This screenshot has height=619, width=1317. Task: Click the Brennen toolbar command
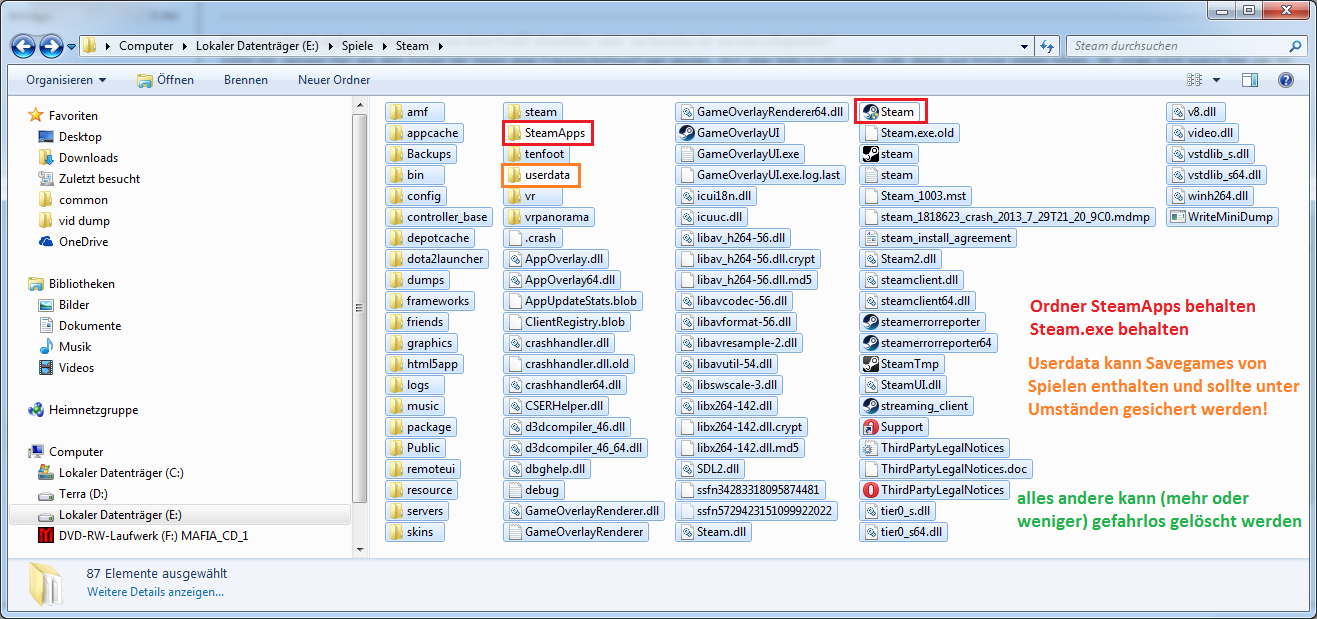click(245, 80)
